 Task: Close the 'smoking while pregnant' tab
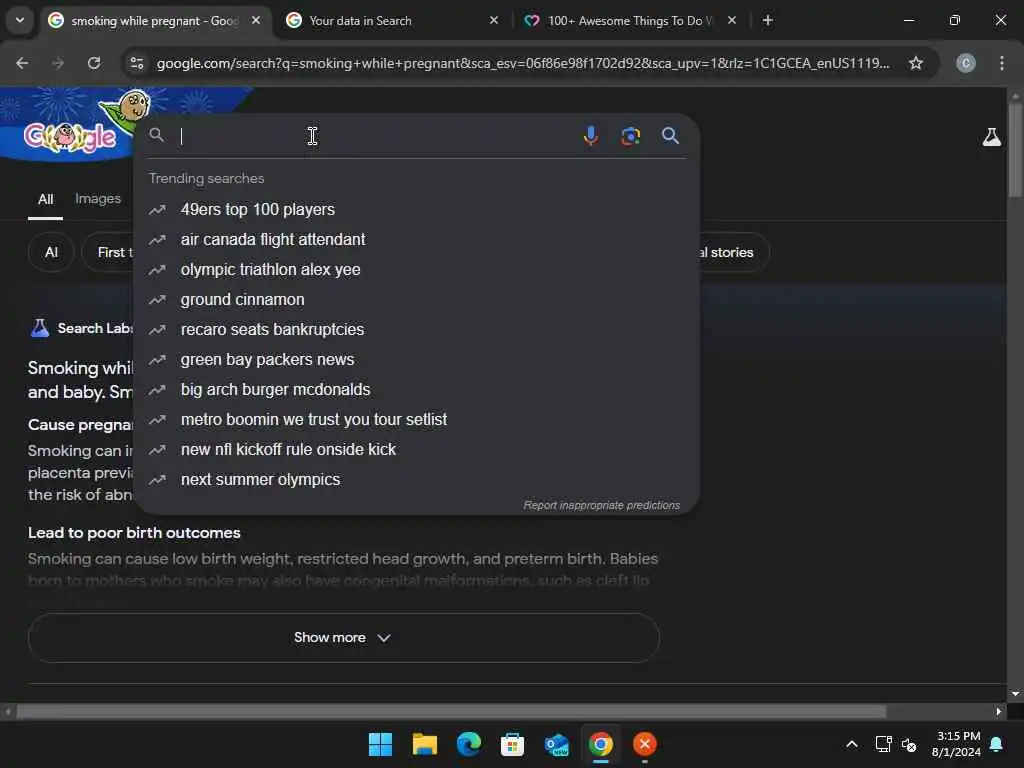(256, 20)
